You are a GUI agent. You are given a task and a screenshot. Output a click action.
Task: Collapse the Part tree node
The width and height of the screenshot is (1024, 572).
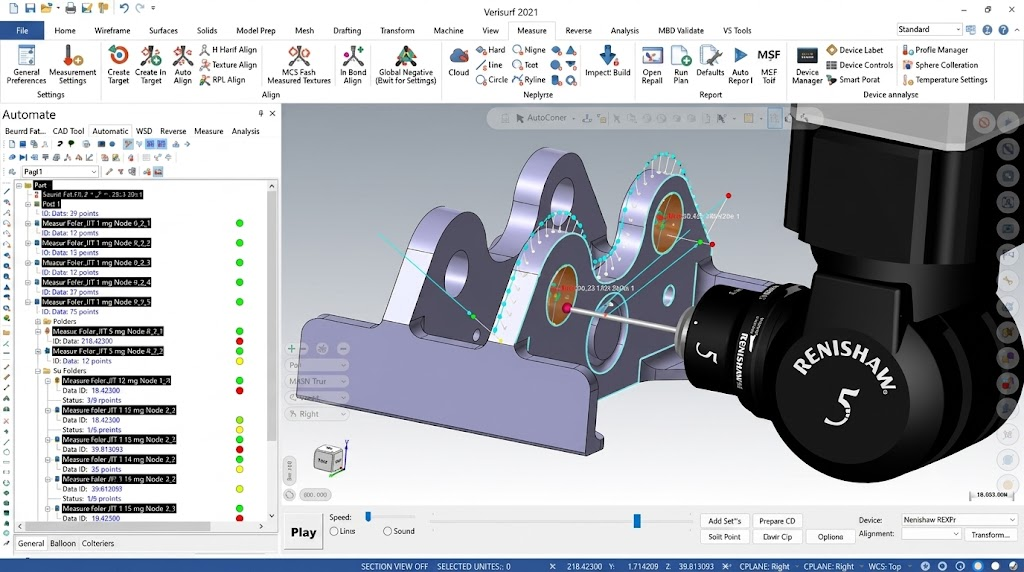[x=19, y=185]
